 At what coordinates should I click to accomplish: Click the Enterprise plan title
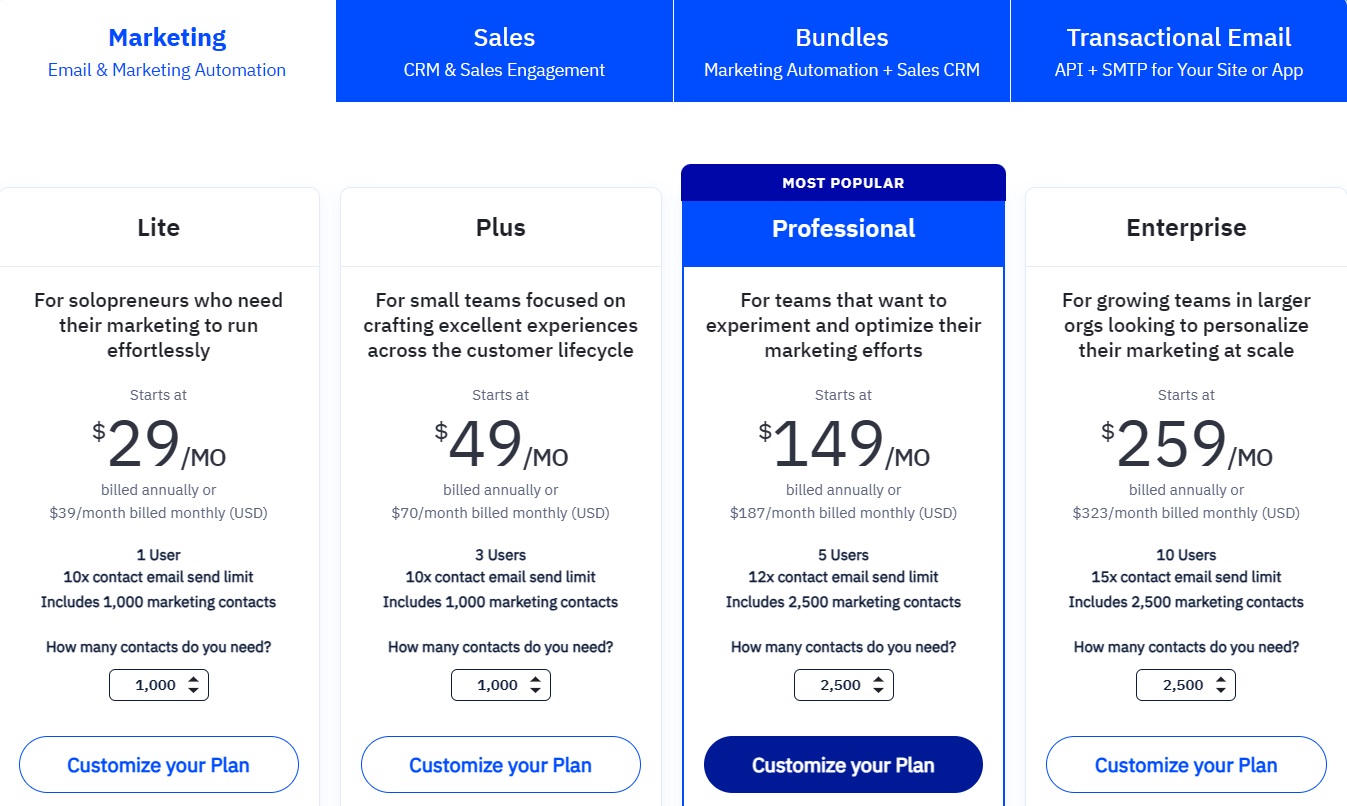[1186, 228]
